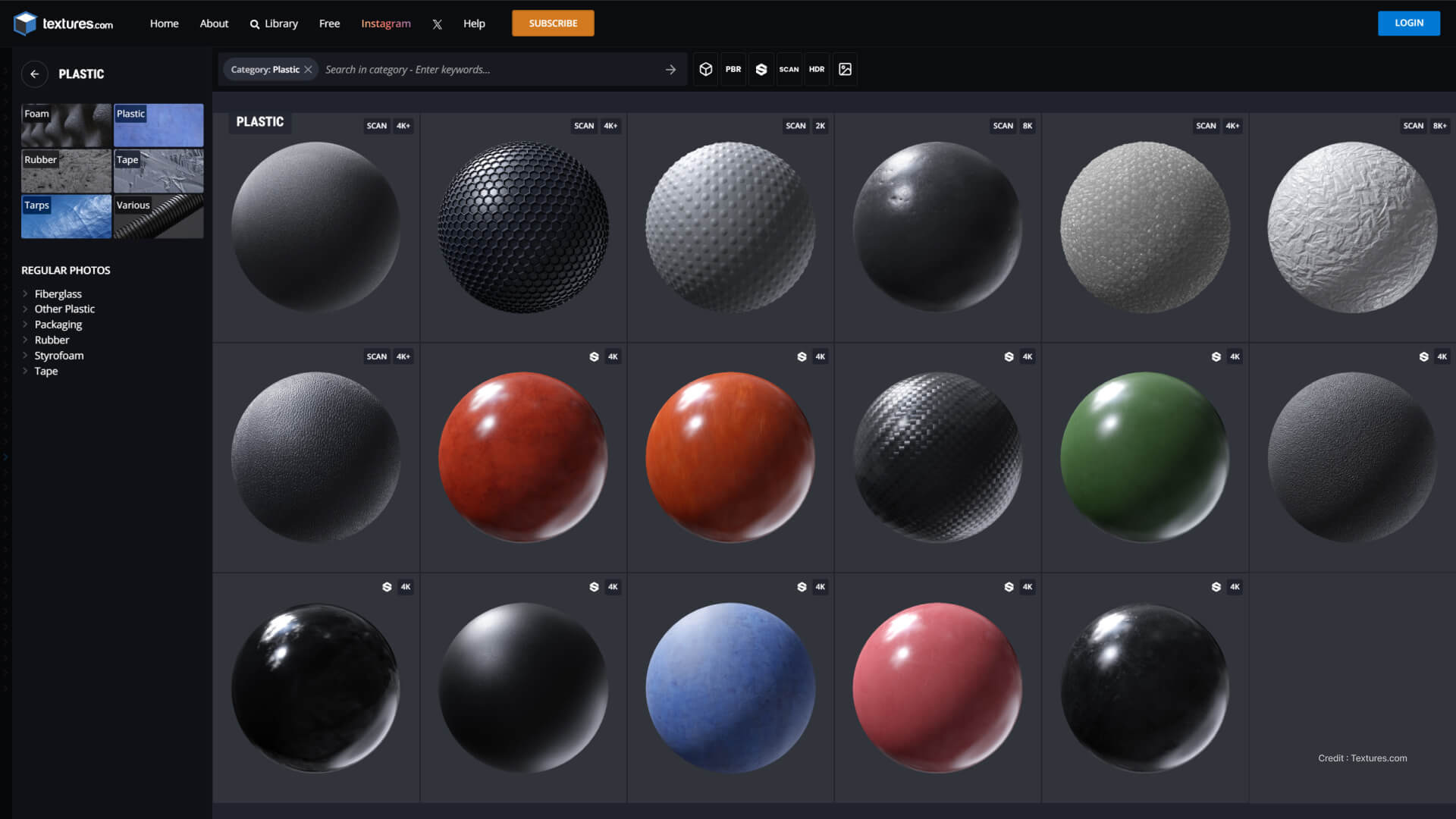This screenshot has height=819, width=1456.
Task: Toggle the image photo filter icon
Action: (845, 69)
